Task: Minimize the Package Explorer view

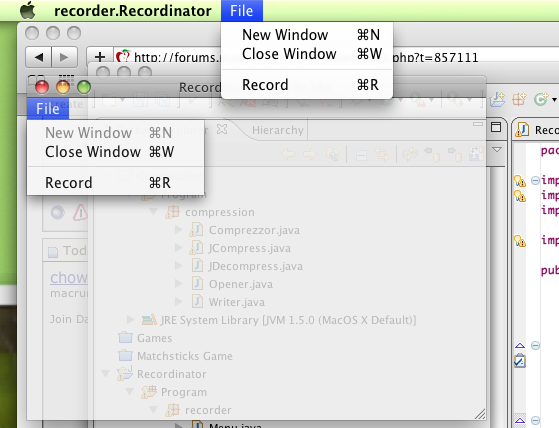Action: (x=478, y=124)
